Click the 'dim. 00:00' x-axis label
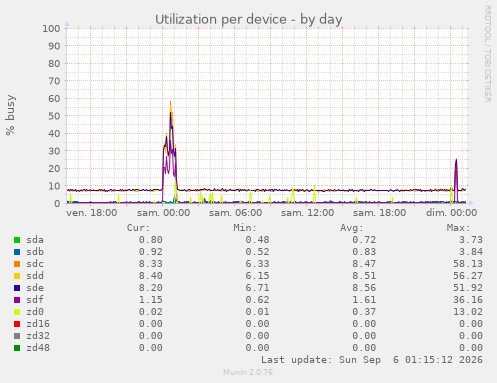The width and height of the screenshot is (497, 383). pyautogui.click(x=452, y=213)
